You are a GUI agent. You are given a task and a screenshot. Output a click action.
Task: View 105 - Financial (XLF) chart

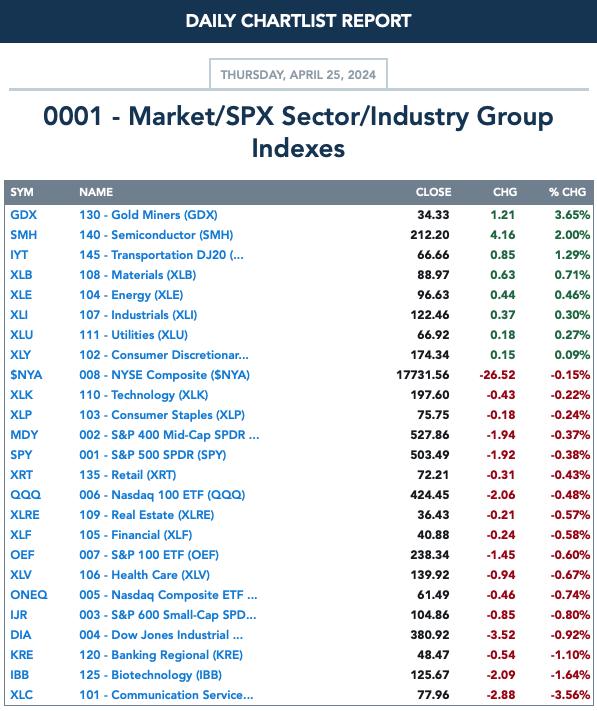(136, 535)
